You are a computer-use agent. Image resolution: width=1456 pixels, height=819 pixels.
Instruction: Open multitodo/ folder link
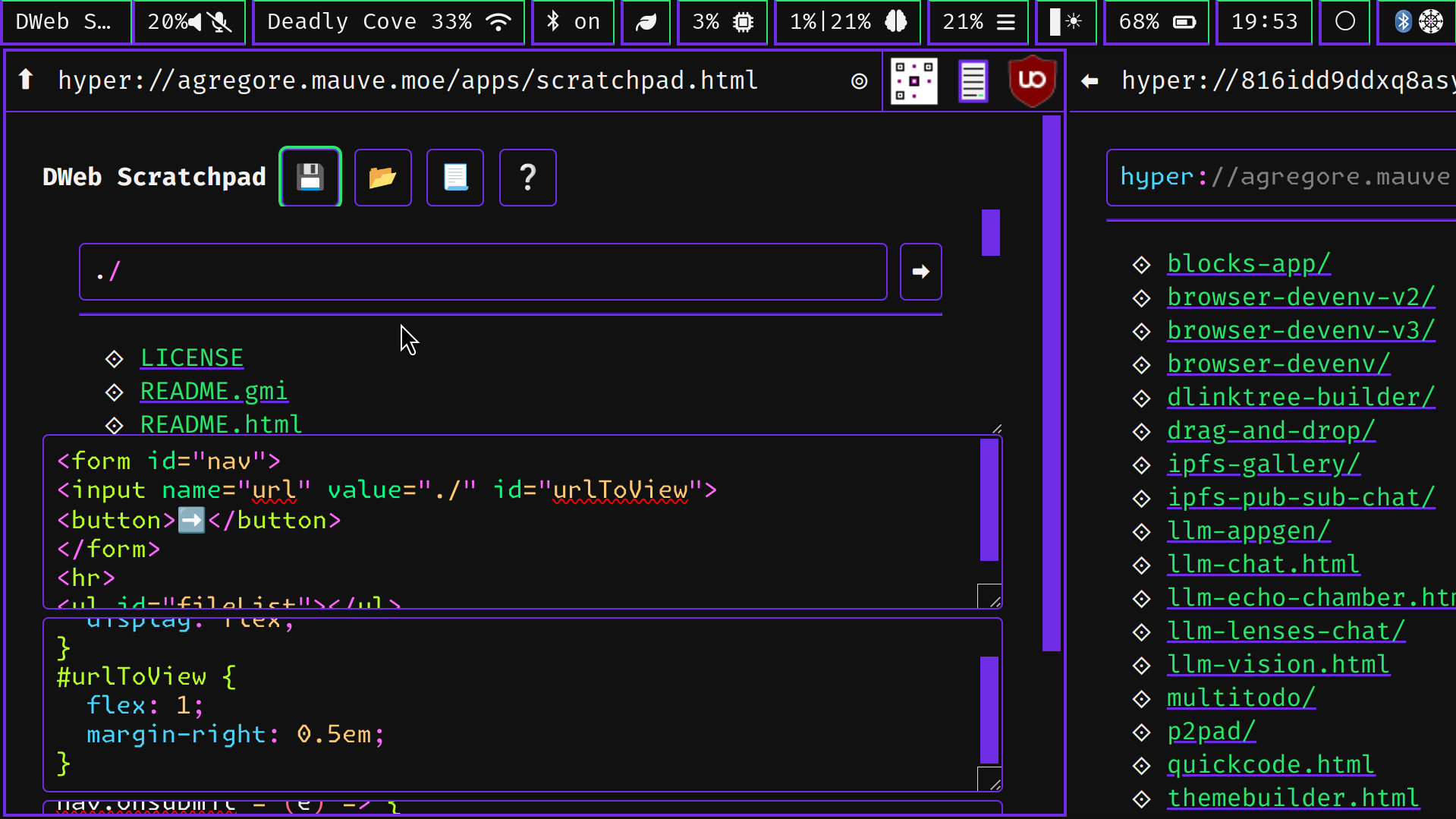click(x=1241, y=698)
